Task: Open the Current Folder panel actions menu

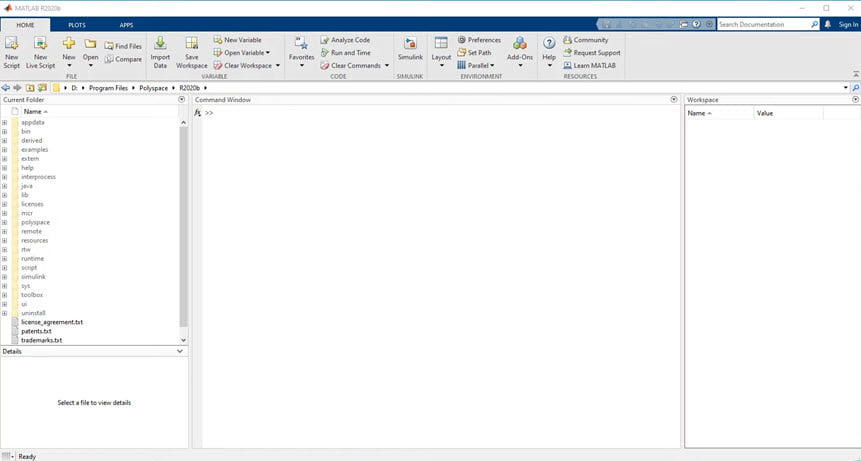Action: tap(182, 100)
